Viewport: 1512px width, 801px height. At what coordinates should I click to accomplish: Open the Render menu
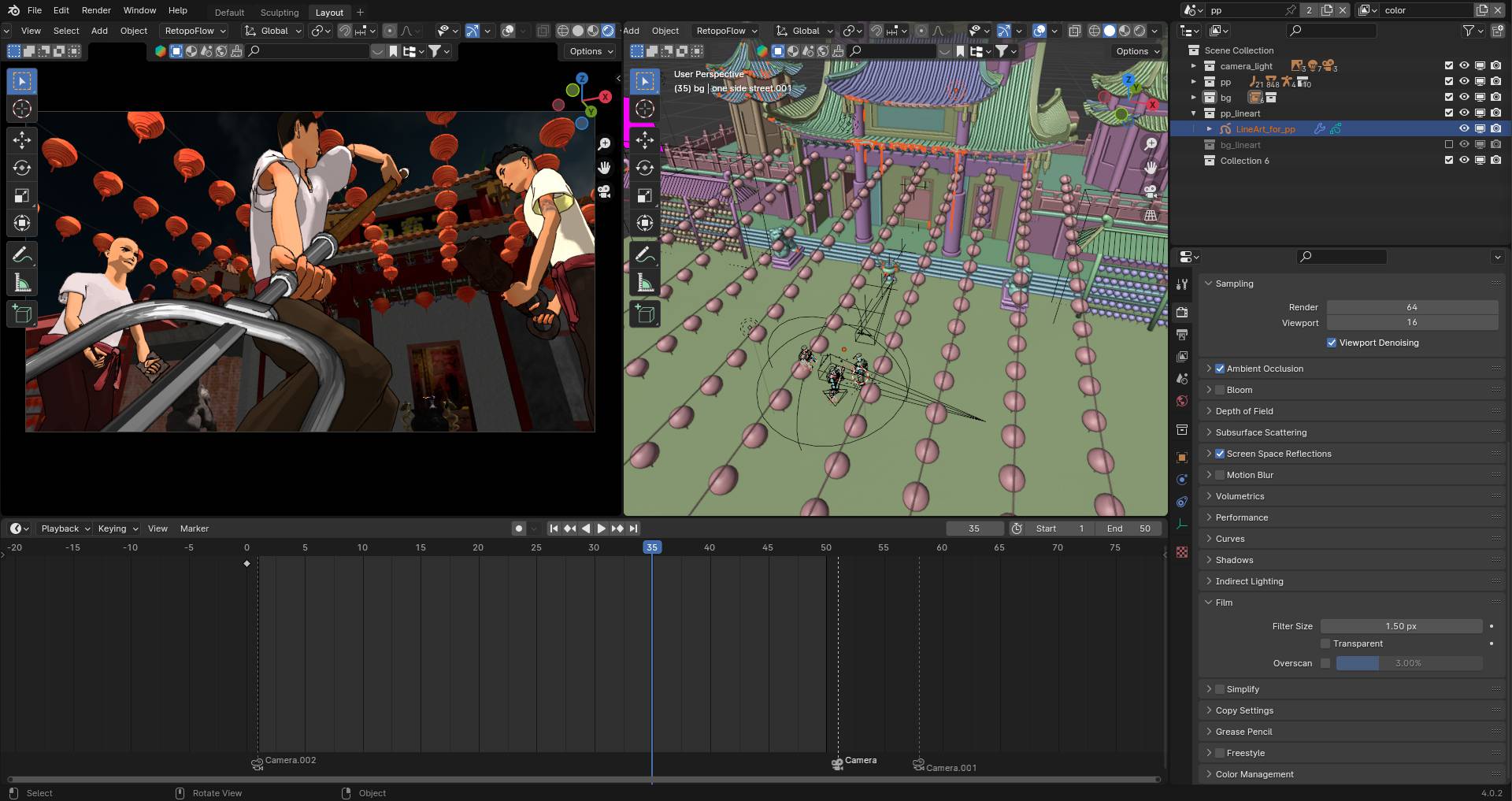(96, 10)
